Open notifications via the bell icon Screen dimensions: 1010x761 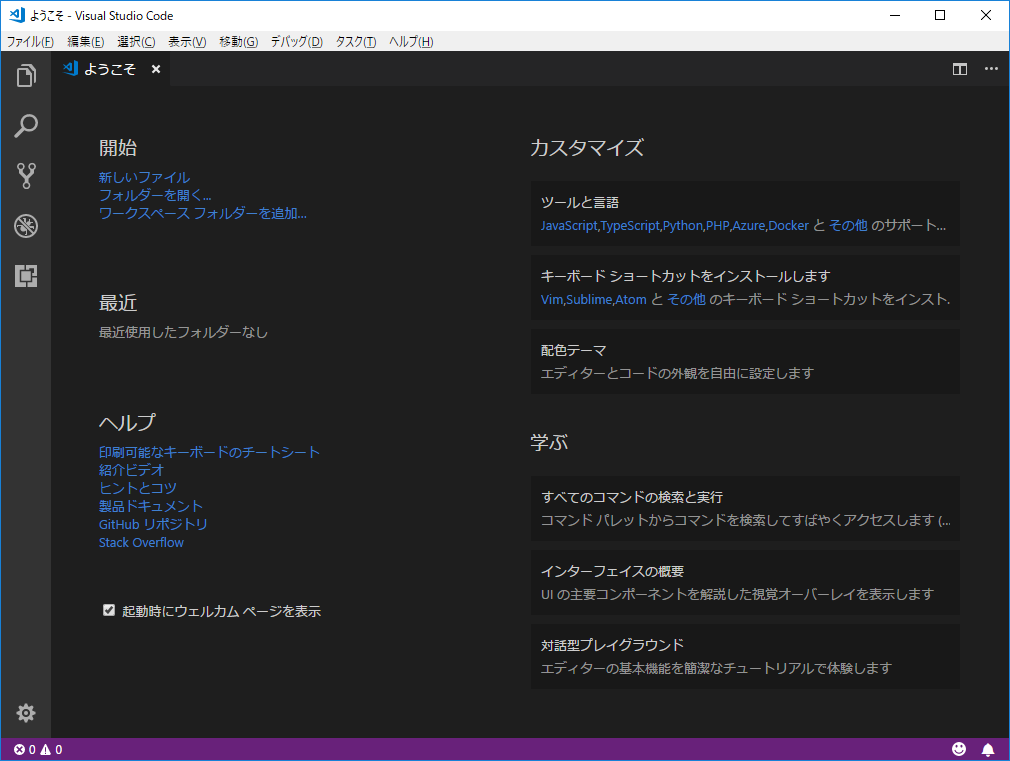988,748
